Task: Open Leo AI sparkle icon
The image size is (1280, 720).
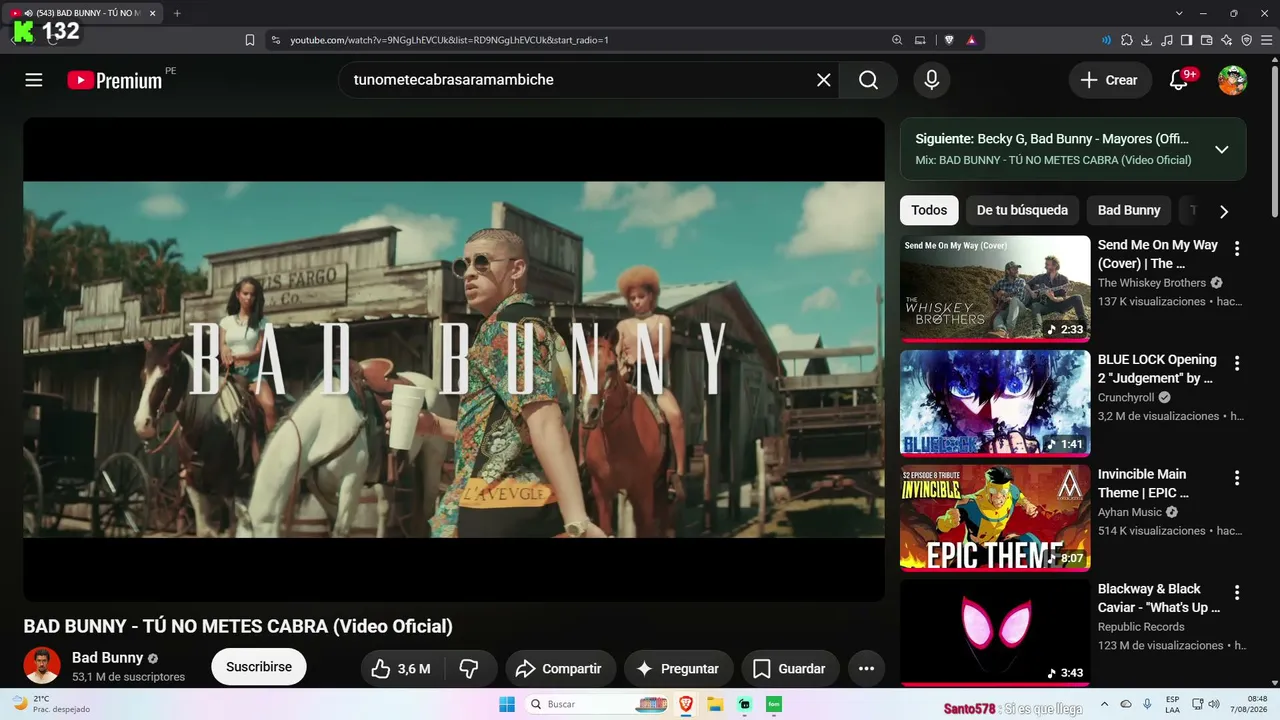Action: tap(1227, 40)
